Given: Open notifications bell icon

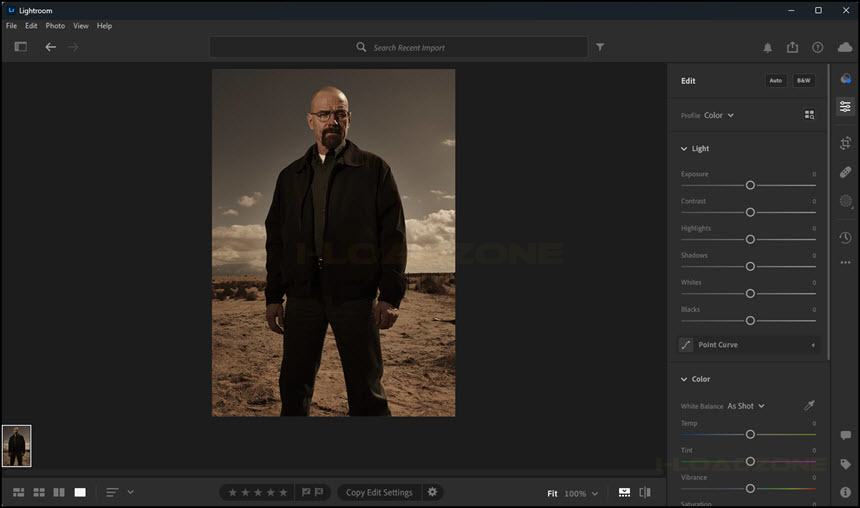Looking at the screenshot, I should click(x=768, y=48).
